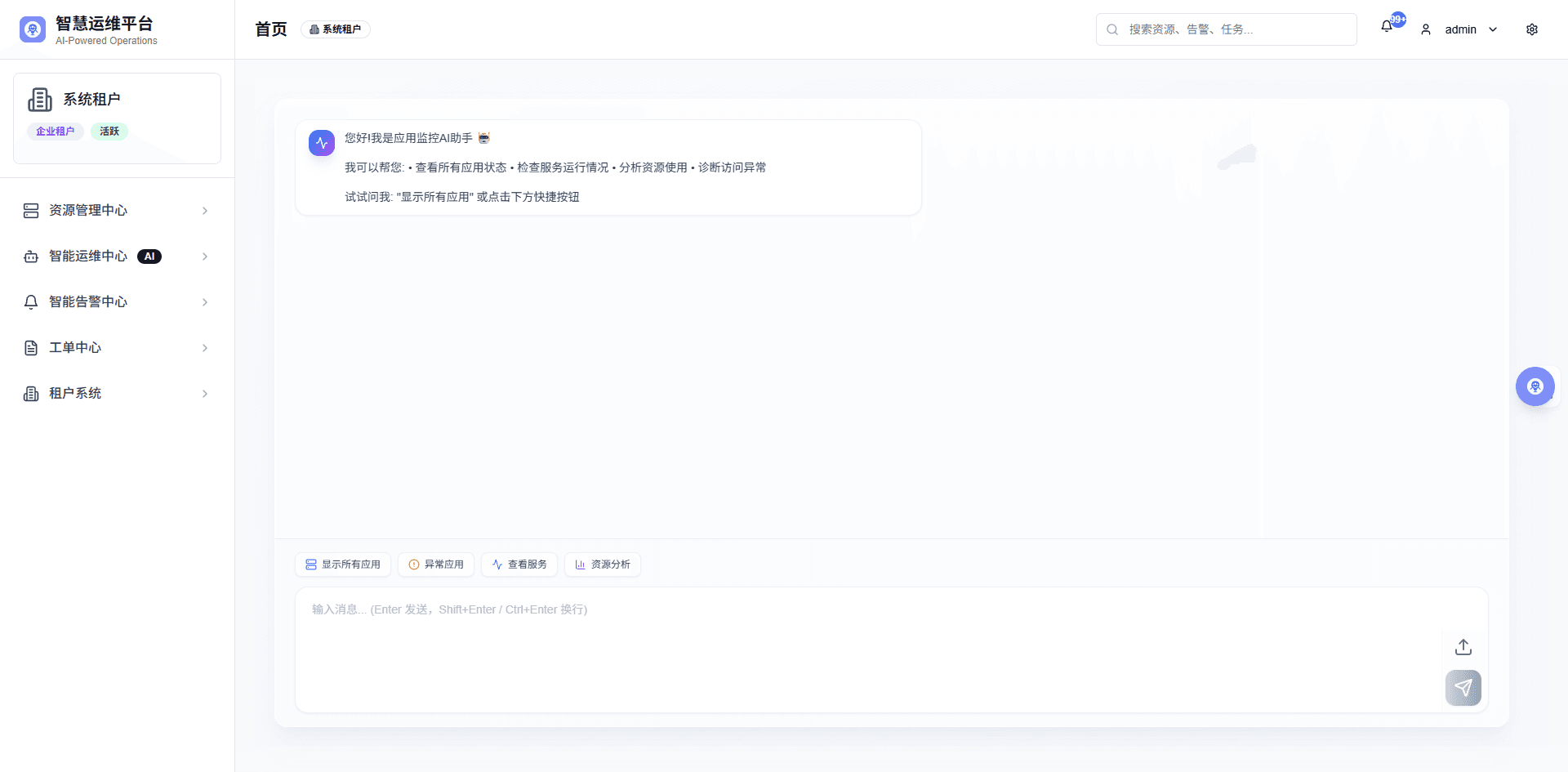Click the 活跃 status tag
This screenshot has height=772, width=1568.
(x=109, y=132)
